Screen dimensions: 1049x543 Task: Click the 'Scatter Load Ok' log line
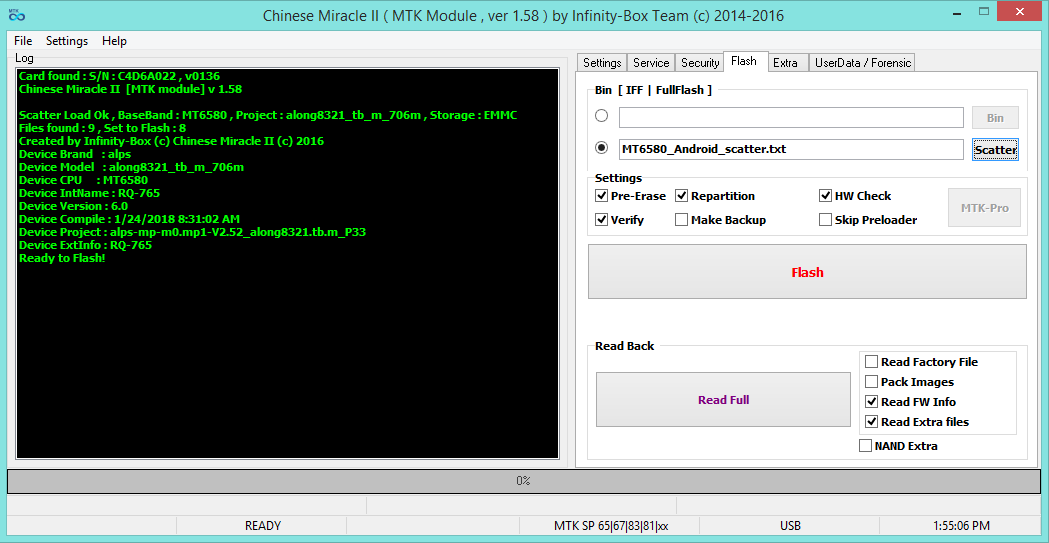click(268, 115)
